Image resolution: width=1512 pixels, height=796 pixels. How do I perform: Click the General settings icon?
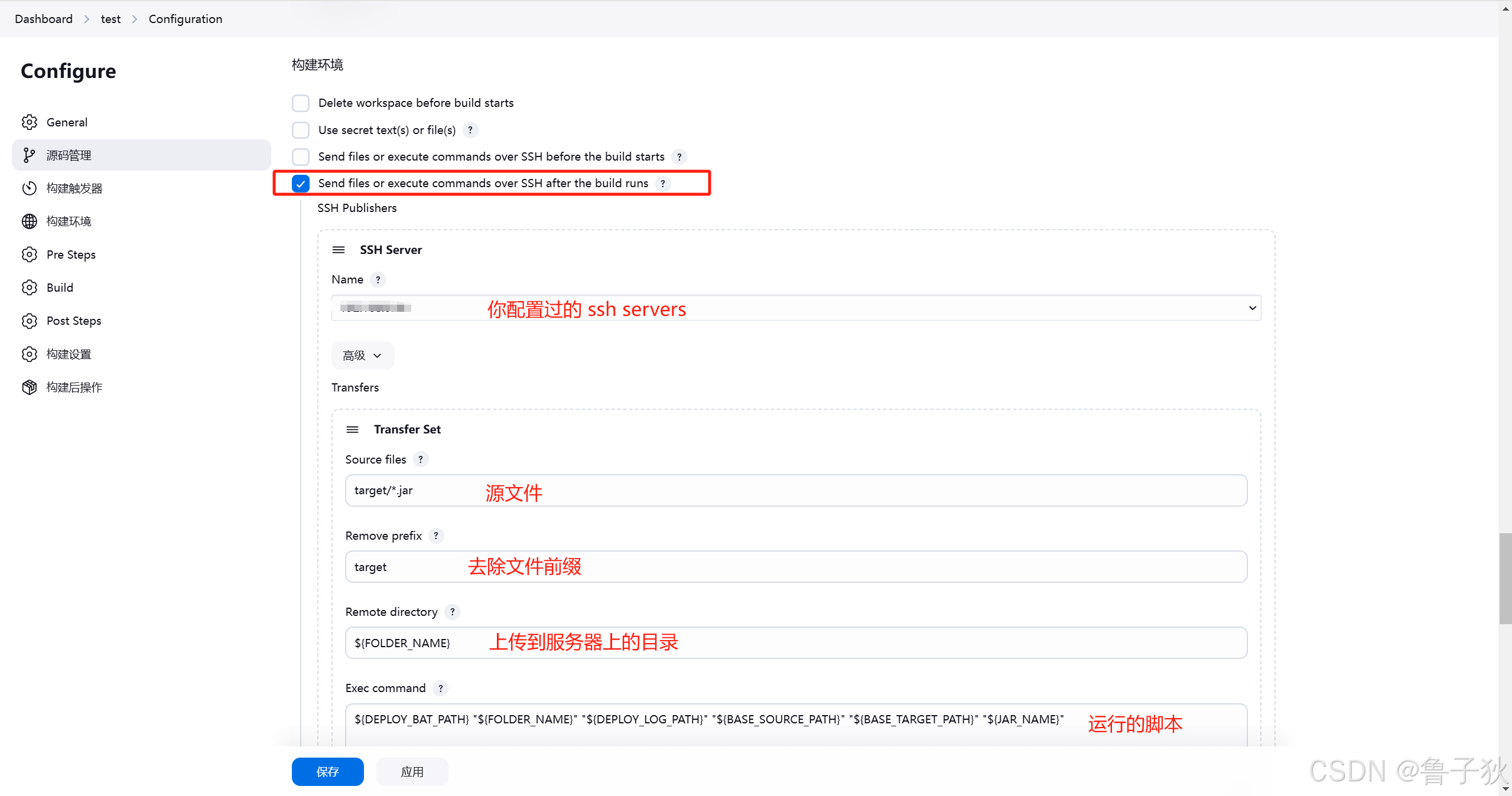(30, 121)
